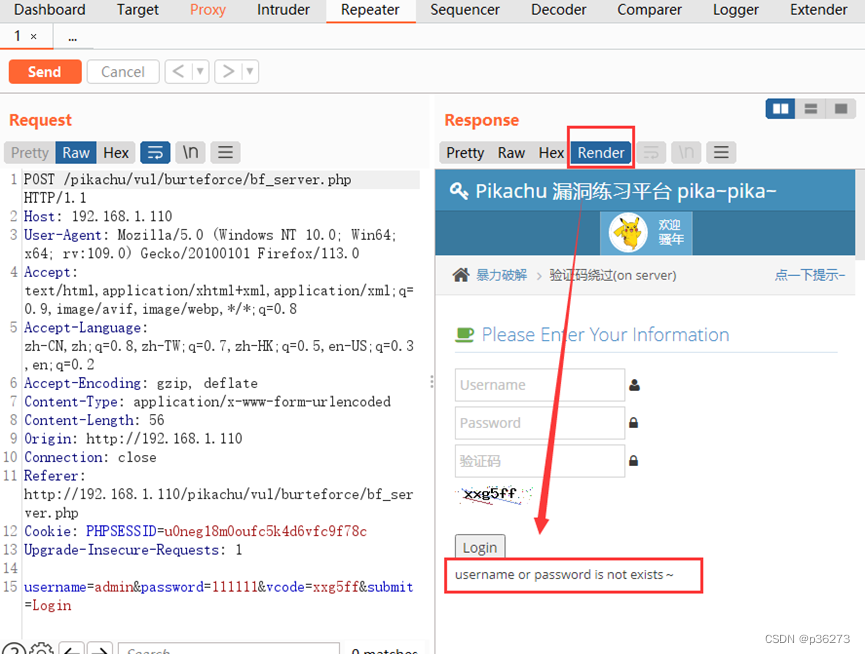This screenshot has width=865, height=654.
Task: Click the user icon beside Username
Action: pyautogui.click(x=634, y=385)
